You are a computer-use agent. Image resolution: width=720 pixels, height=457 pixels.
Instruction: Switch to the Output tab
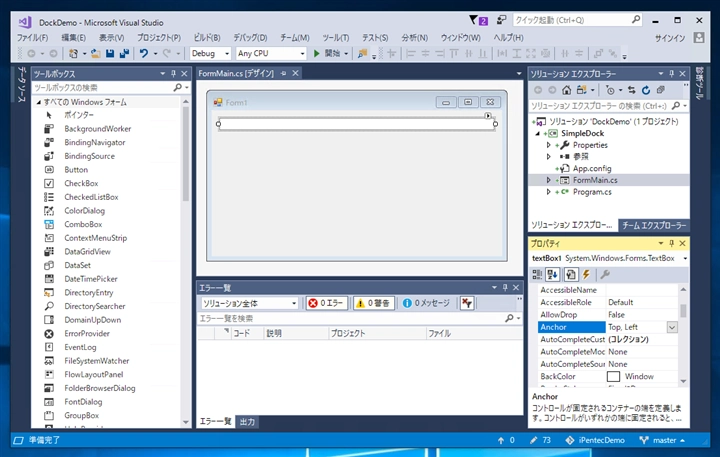[x=247, y=422]
